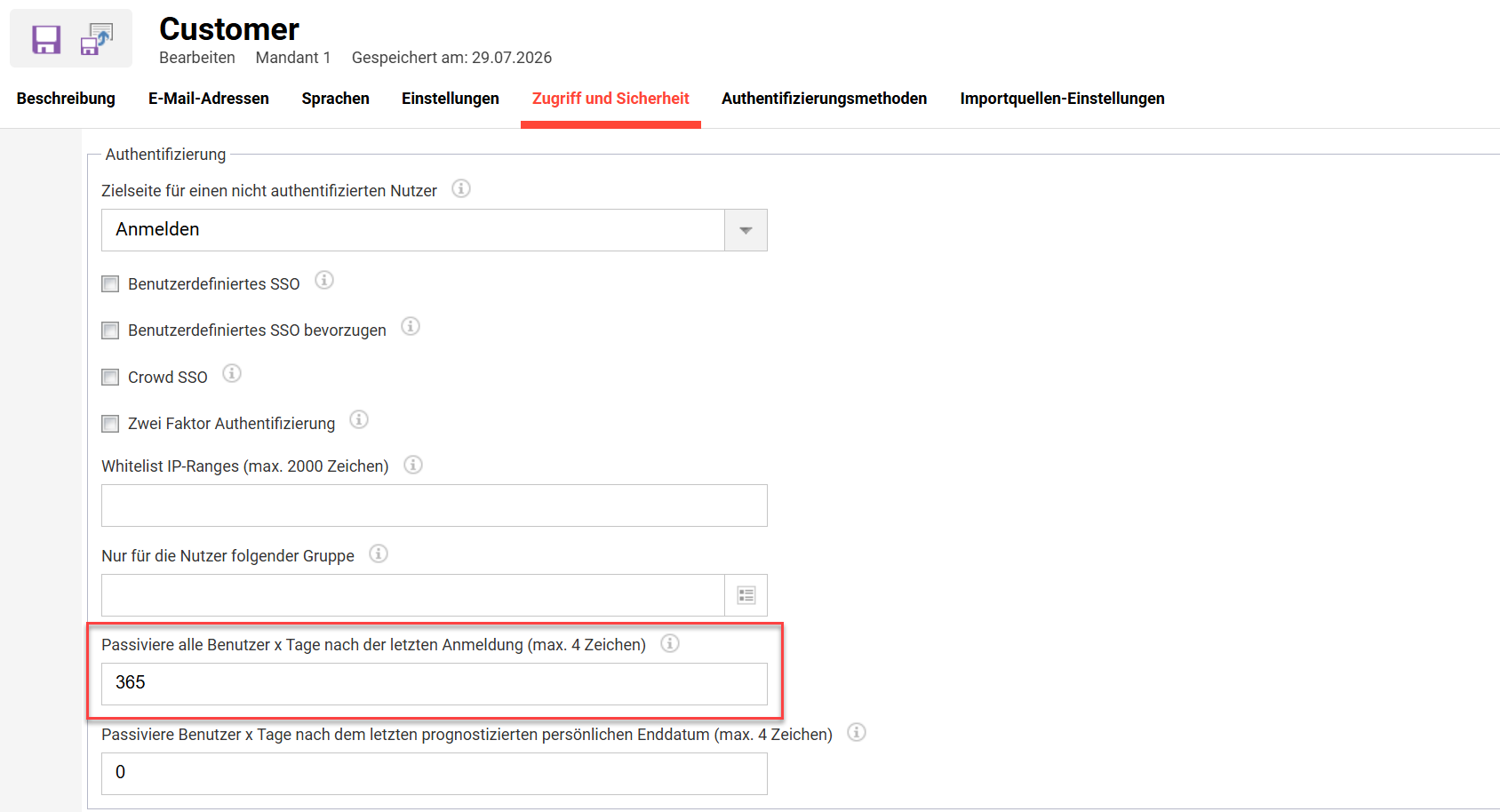The height and width of the screenshot is (812, 1500).
Task: Enable Benutzerdefiniertes SSO checkbox
Action: 110,284
